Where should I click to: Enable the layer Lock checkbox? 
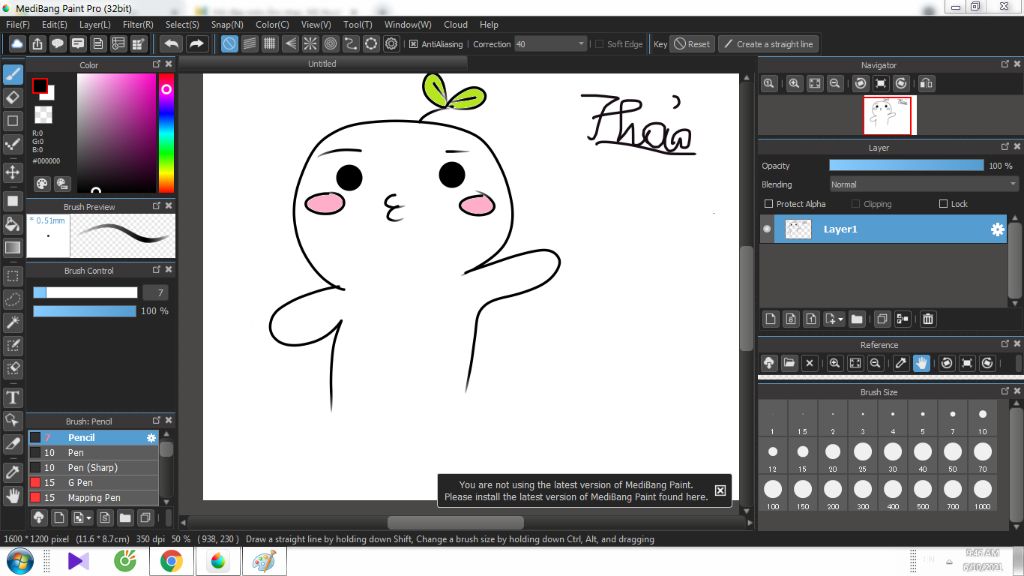point(943,204)
